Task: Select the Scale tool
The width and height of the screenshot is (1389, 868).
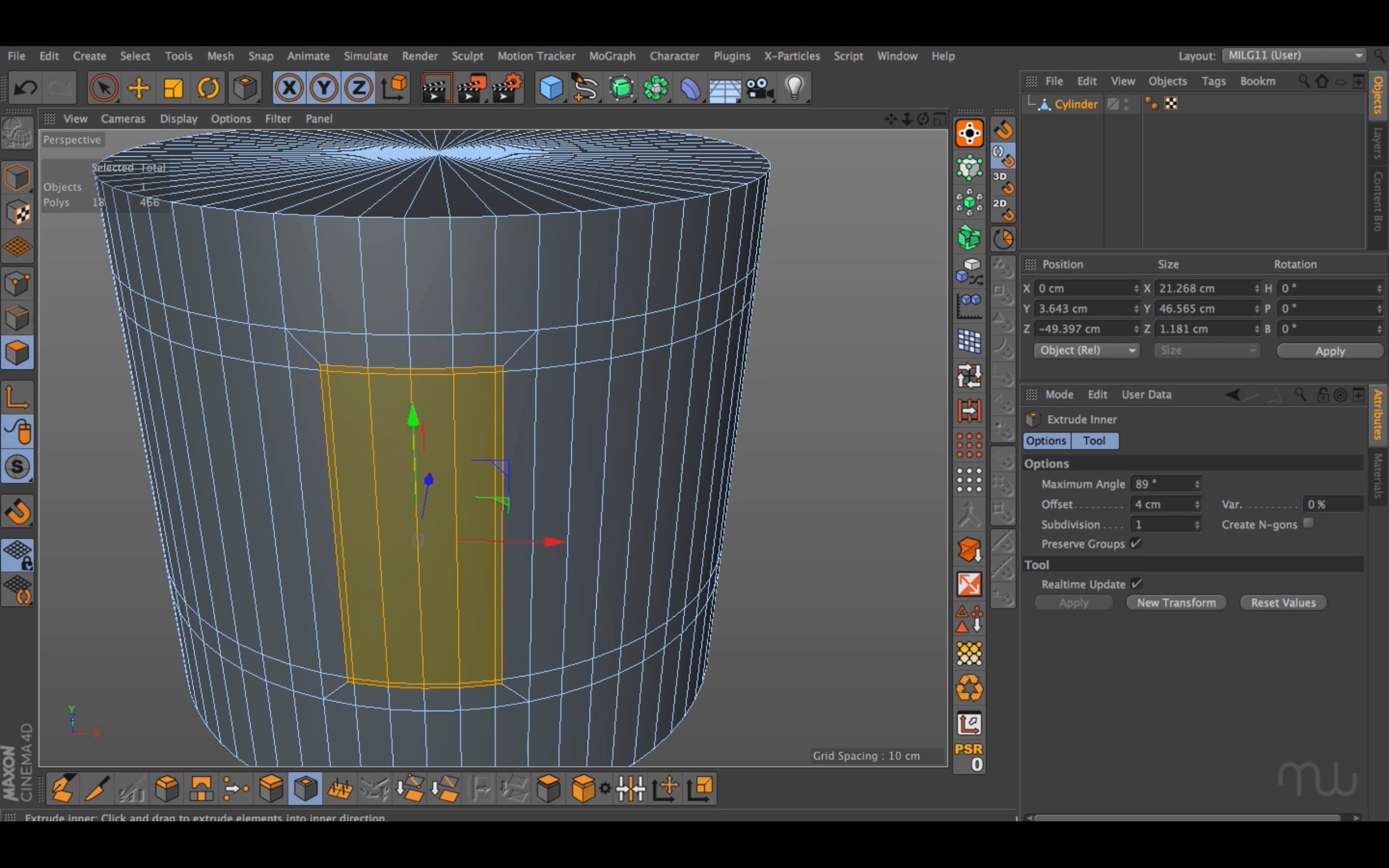Action: (173, 88)
